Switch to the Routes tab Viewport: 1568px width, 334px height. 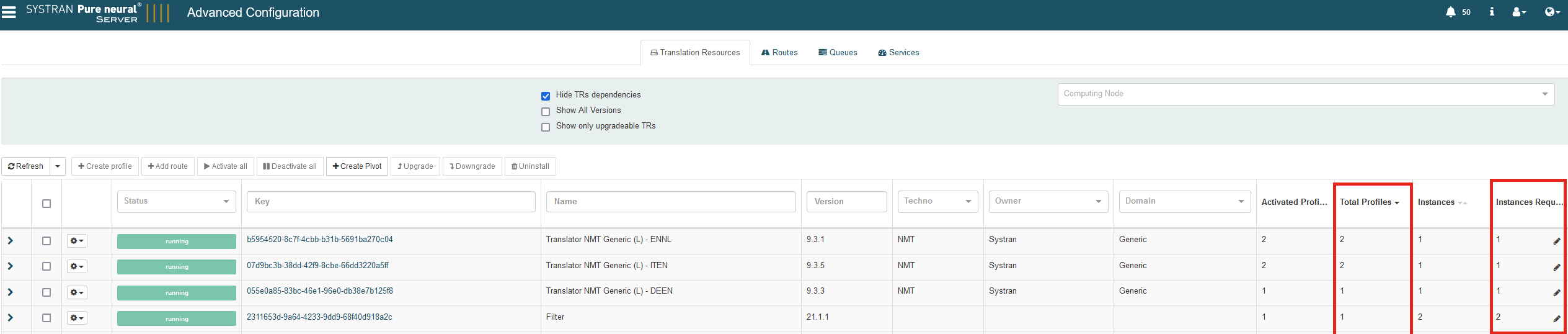779,53
